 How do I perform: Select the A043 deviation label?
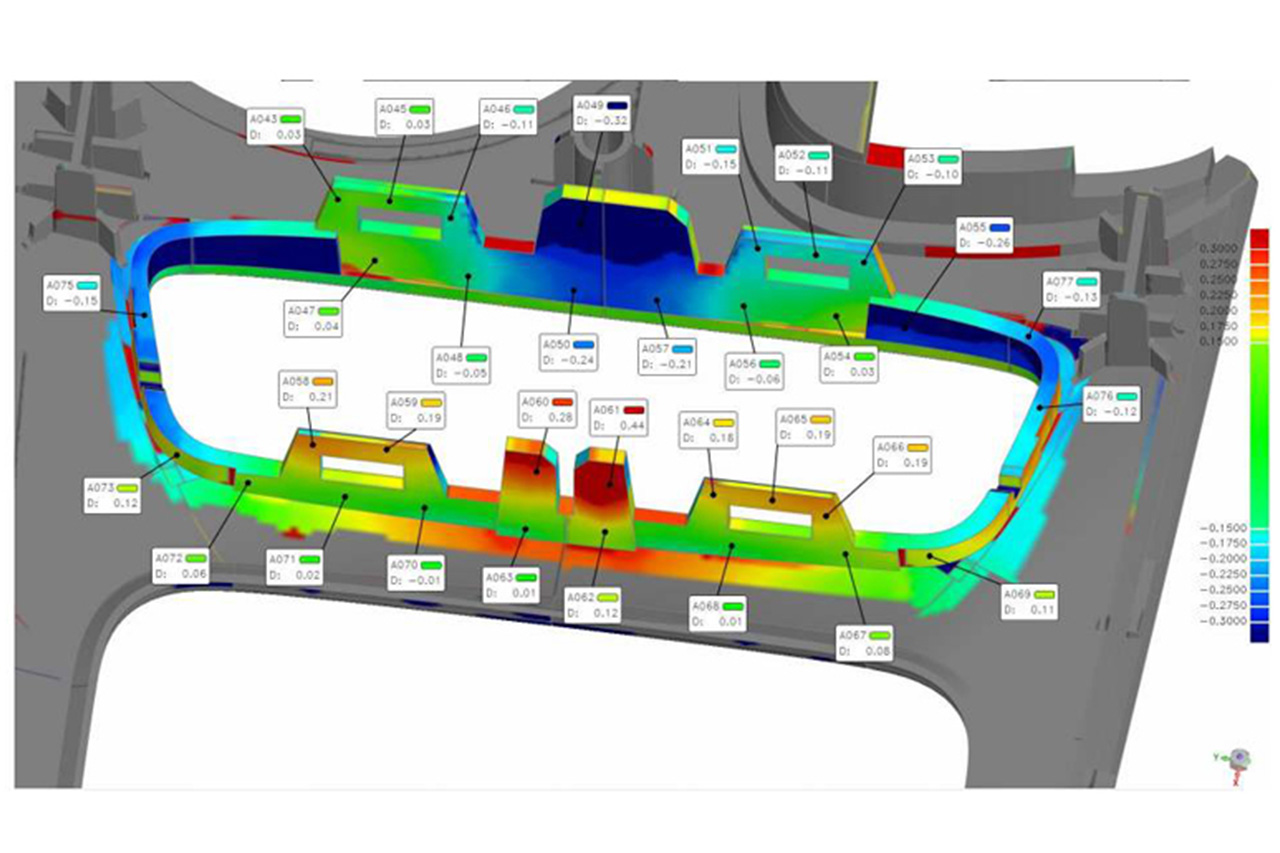[x=278, y=126]
